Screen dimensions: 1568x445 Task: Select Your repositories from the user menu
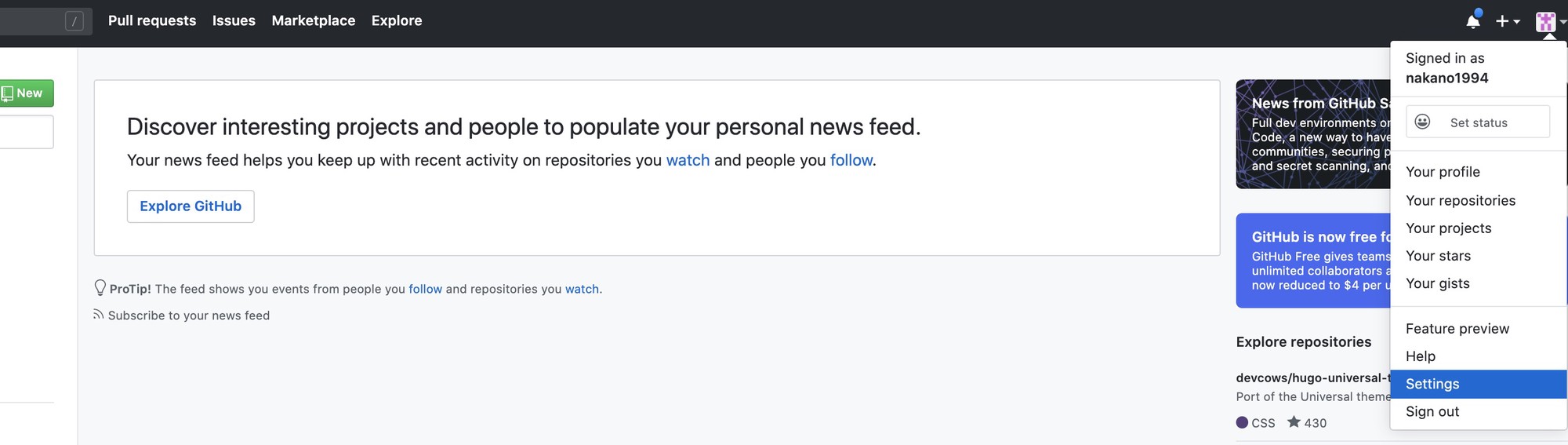pos(1478,200)
